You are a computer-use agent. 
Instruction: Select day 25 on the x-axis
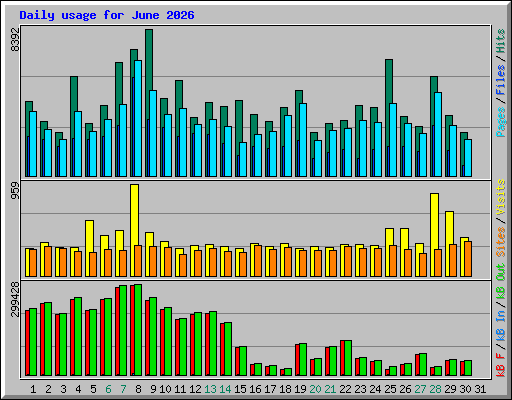(390, 389)
